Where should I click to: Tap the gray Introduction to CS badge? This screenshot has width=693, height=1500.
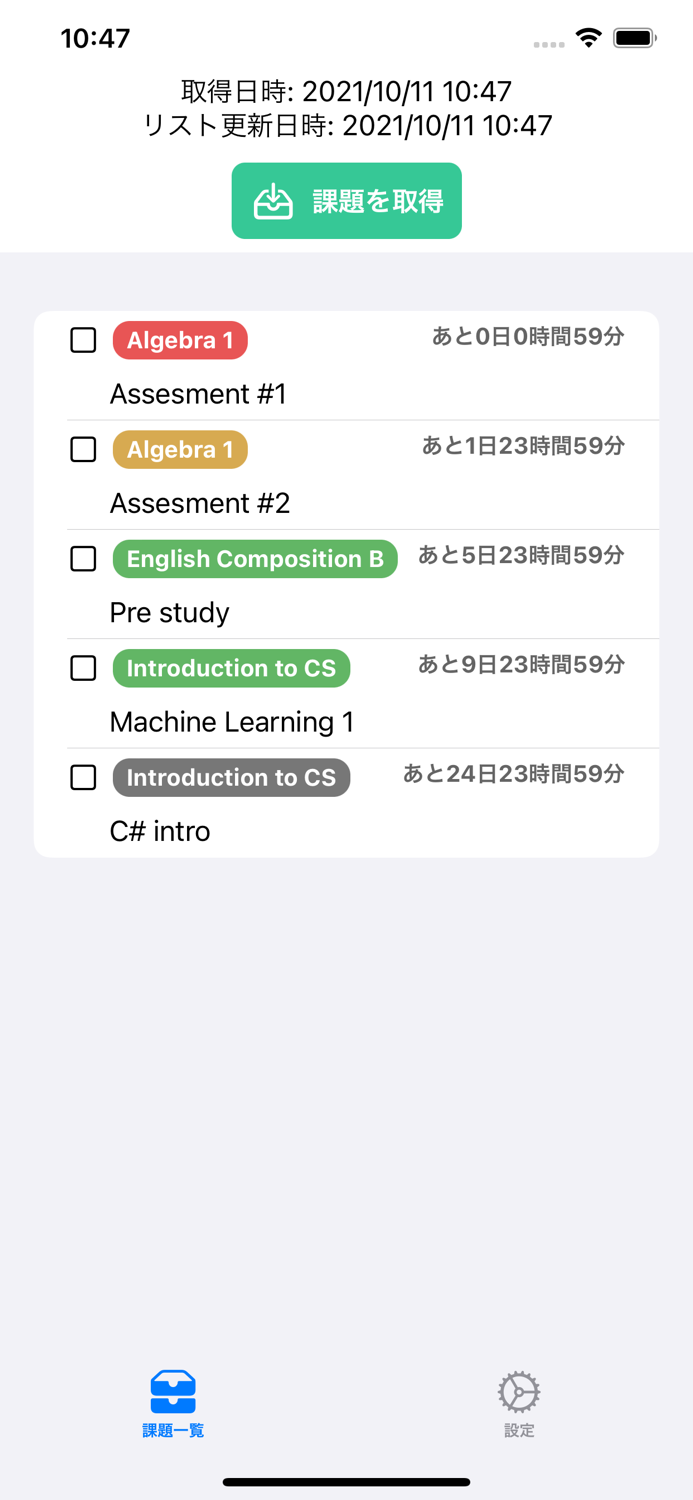(231, 777)
